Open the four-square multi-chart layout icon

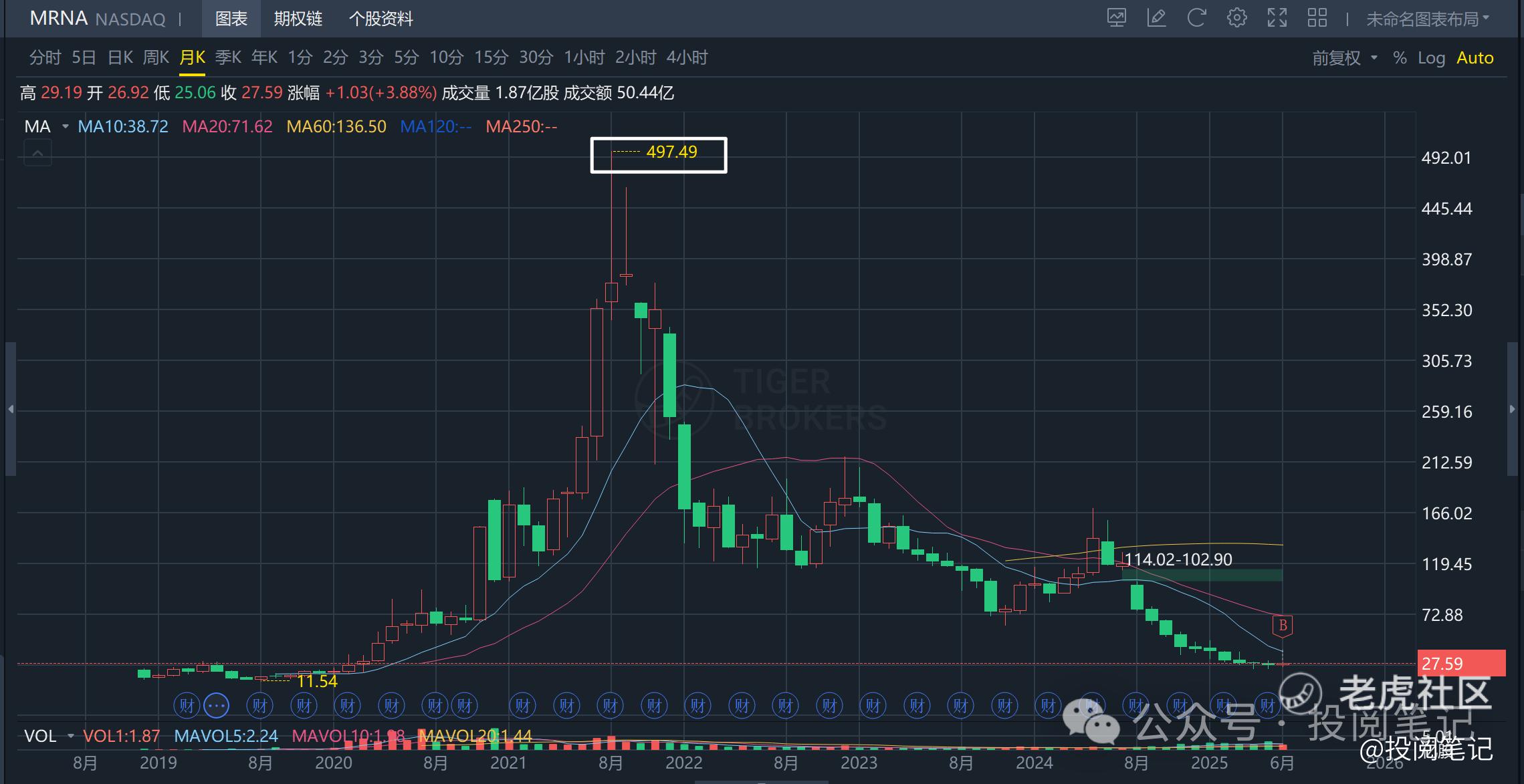[x=1317, y=18]
